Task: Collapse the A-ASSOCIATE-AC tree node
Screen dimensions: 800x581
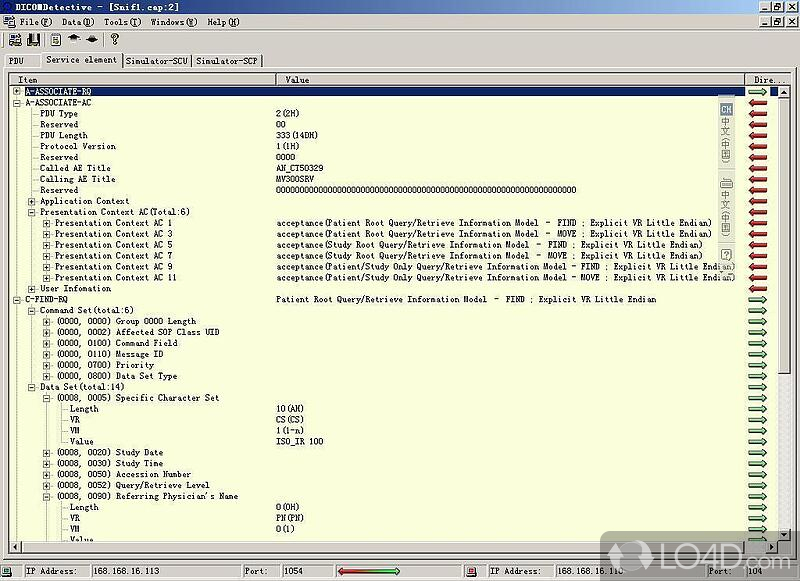Action: (x=17, y=102)
